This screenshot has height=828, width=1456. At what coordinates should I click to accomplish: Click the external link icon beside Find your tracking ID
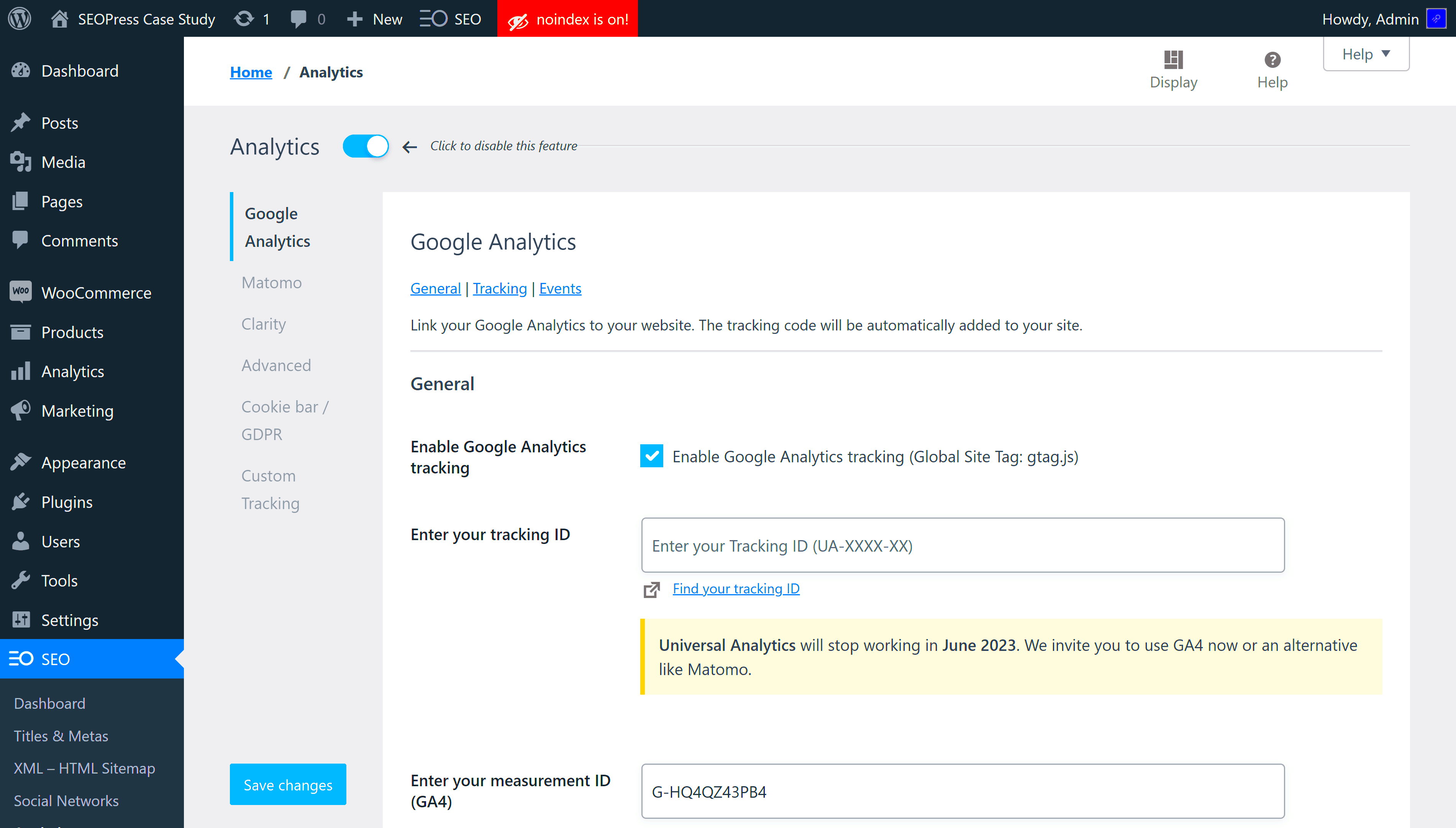[x=651, y=589]
